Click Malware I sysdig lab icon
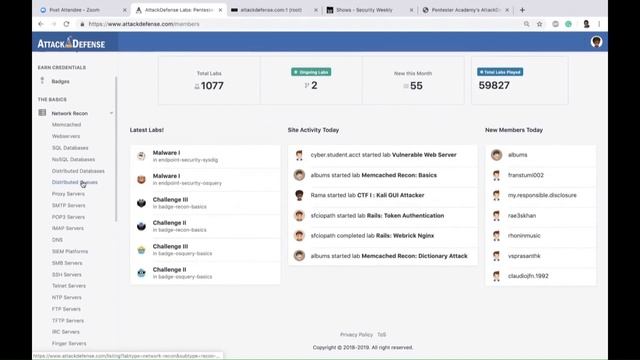The width and height of the screenshot is (640, 360). tap(141, 156)
